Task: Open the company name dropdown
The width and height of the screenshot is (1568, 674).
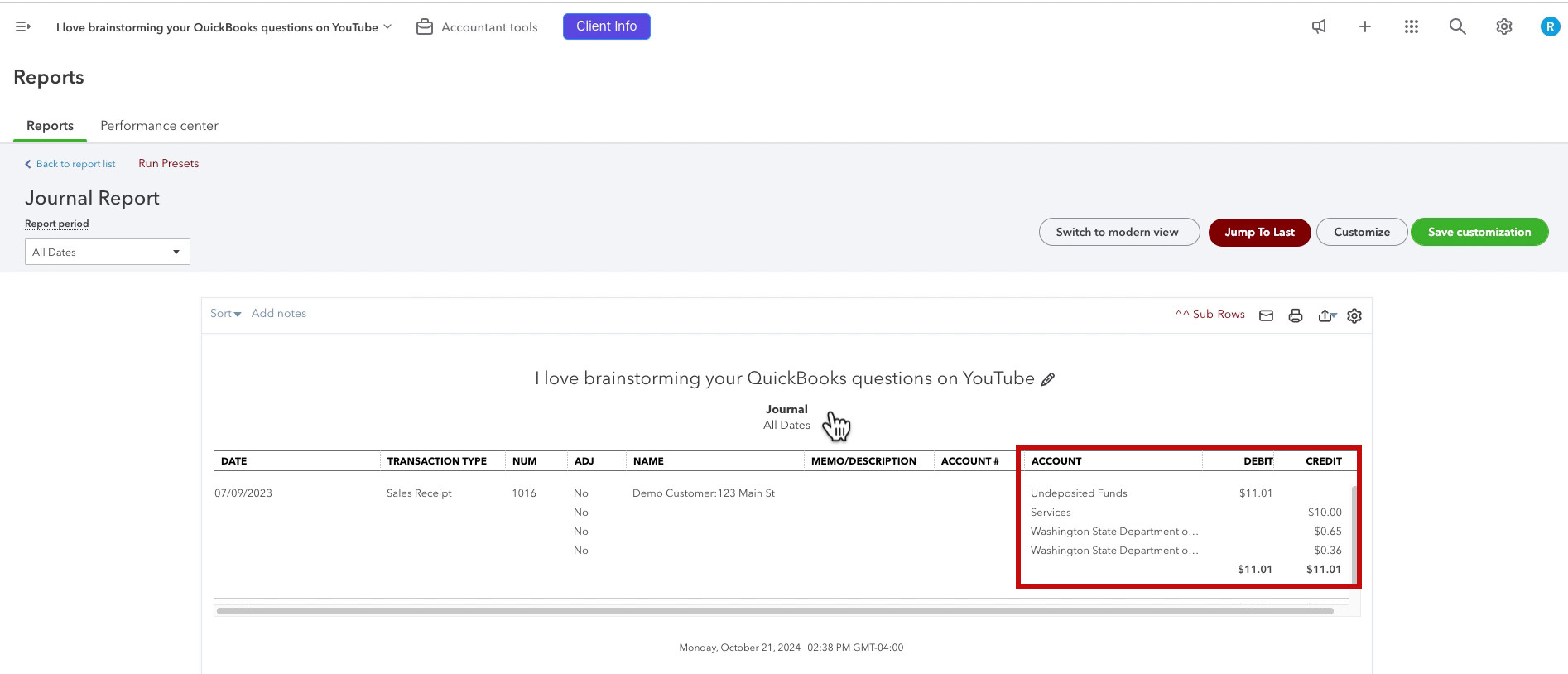Action: coord(224,27)
